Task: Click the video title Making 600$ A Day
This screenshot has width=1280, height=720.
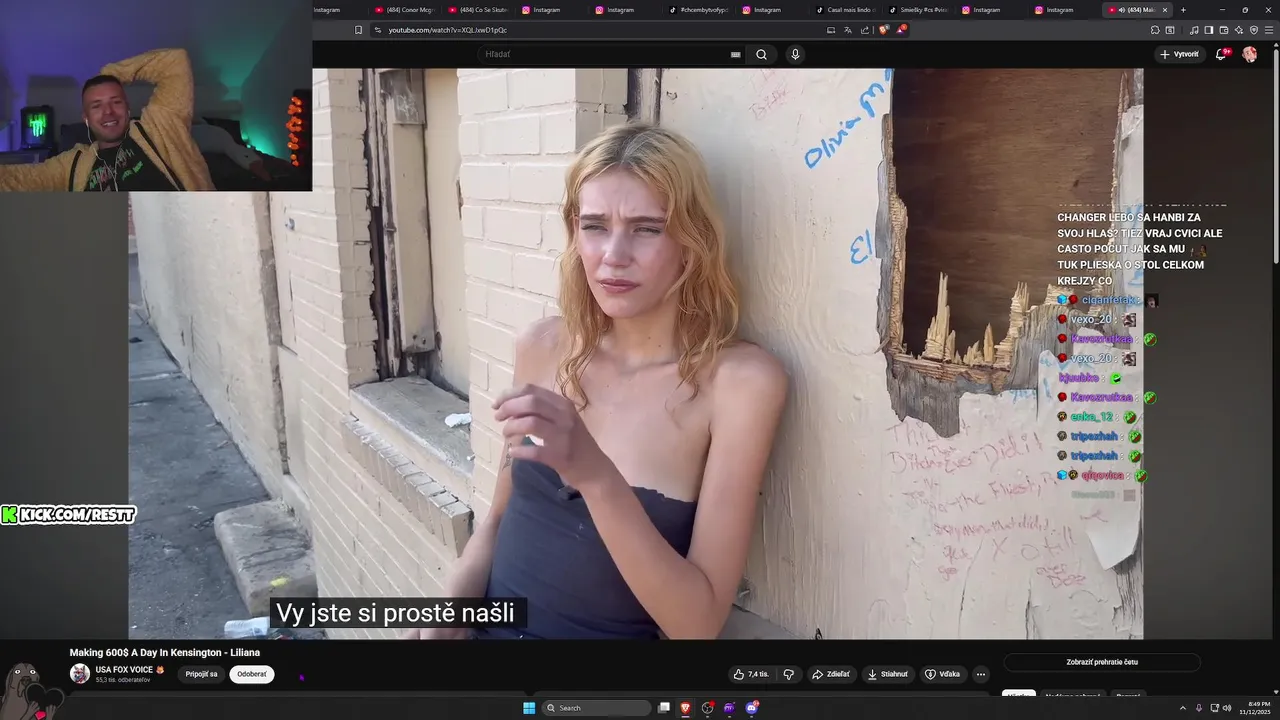Action: 165,652
